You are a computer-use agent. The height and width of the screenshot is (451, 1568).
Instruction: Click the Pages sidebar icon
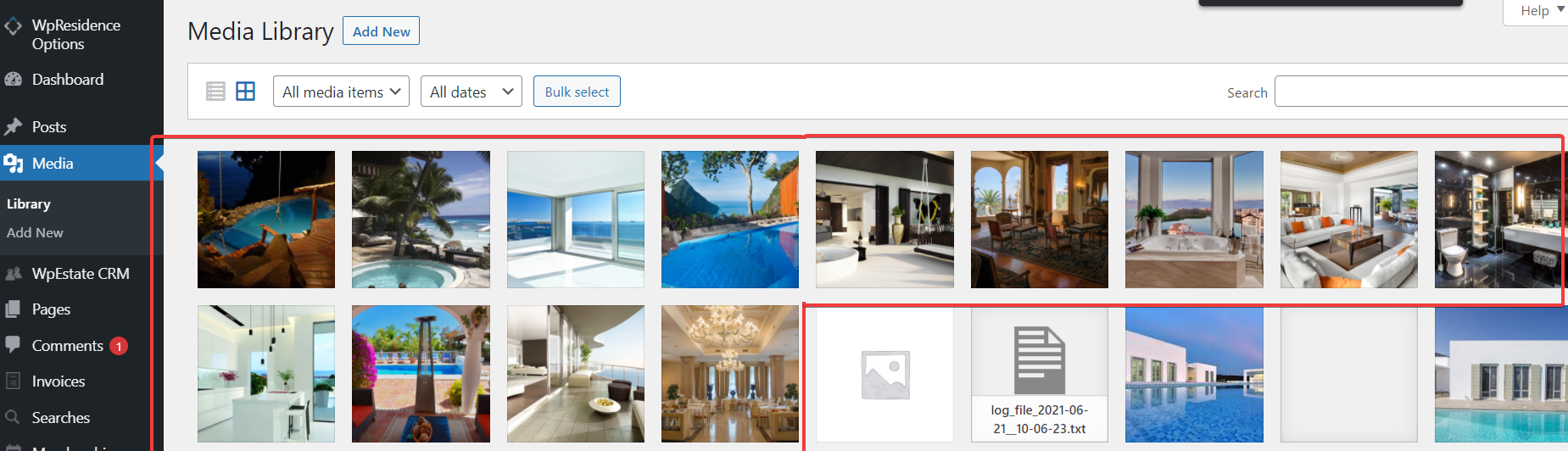[13, 309]
